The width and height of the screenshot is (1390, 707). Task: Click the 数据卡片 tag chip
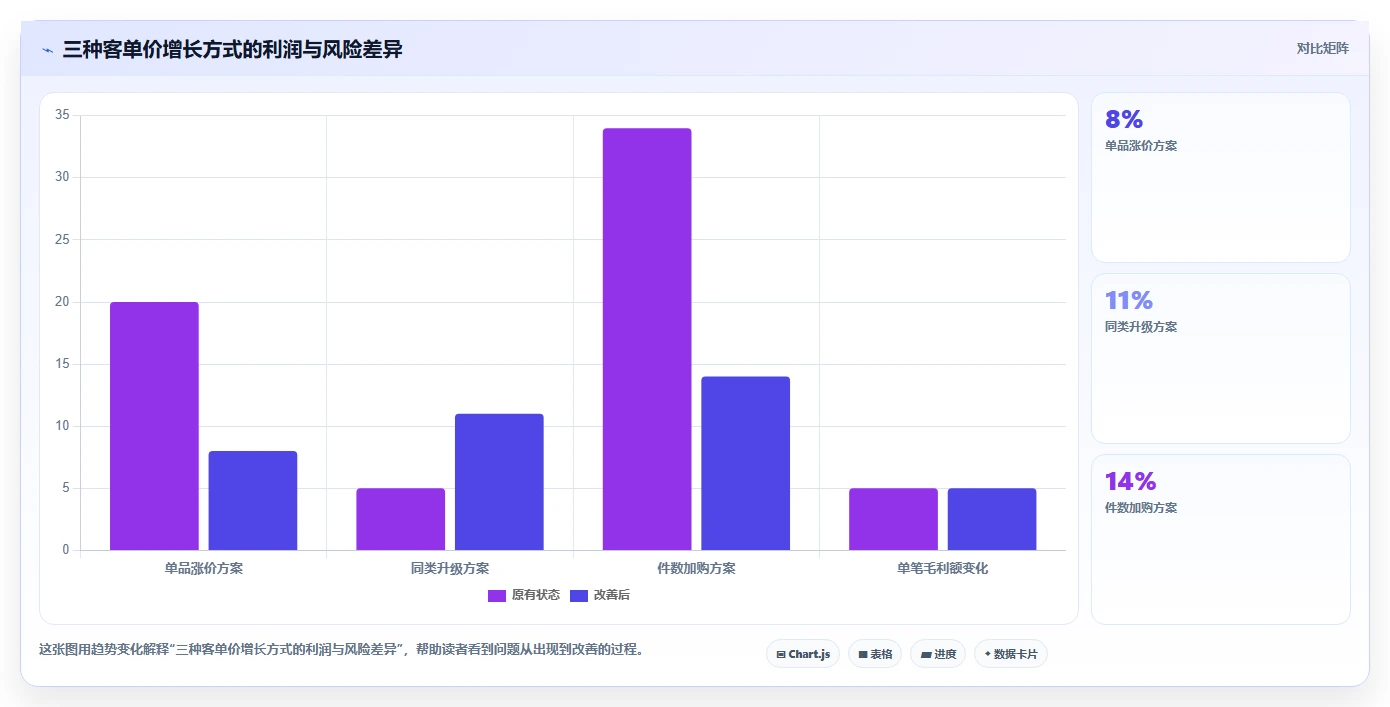(1011, 654)
